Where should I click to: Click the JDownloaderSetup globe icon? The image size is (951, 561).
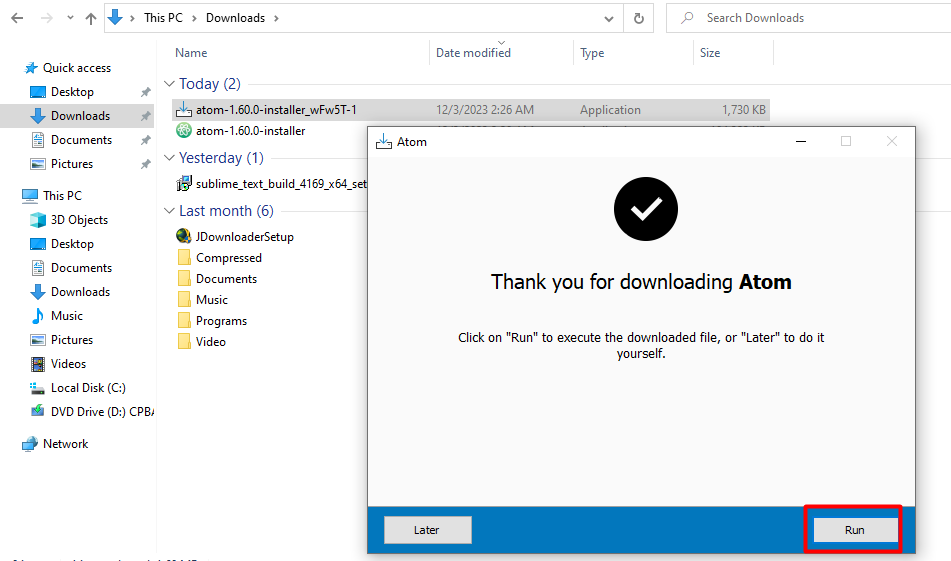184,236
